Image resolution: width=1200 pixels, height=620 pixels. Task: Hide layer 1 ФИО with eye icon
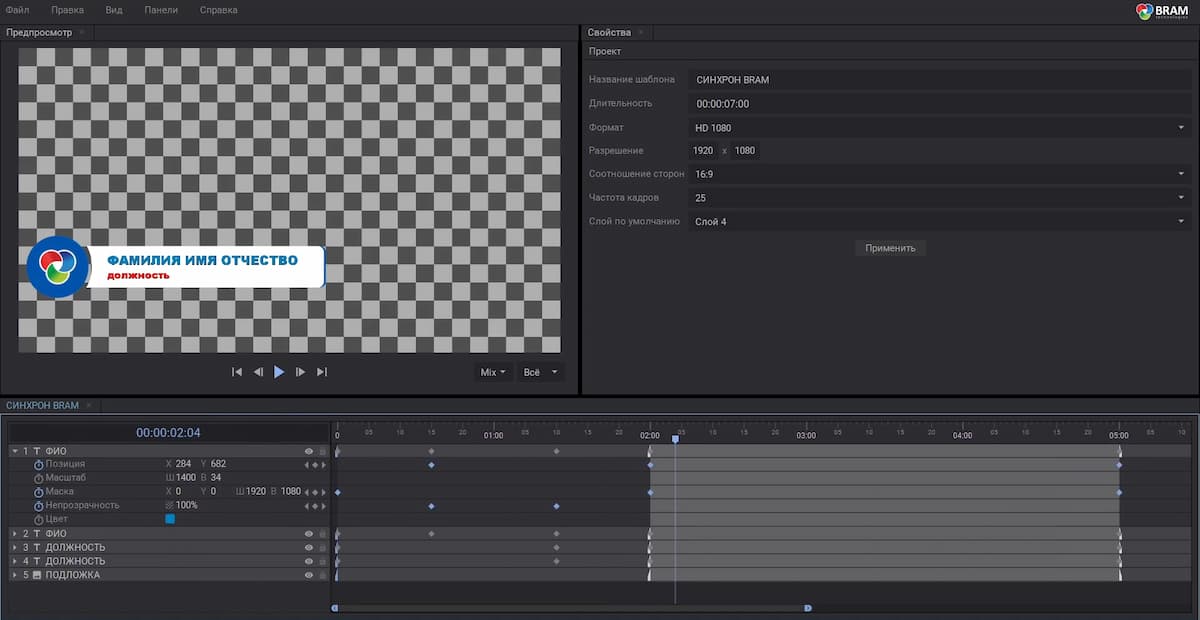(309, 452)
